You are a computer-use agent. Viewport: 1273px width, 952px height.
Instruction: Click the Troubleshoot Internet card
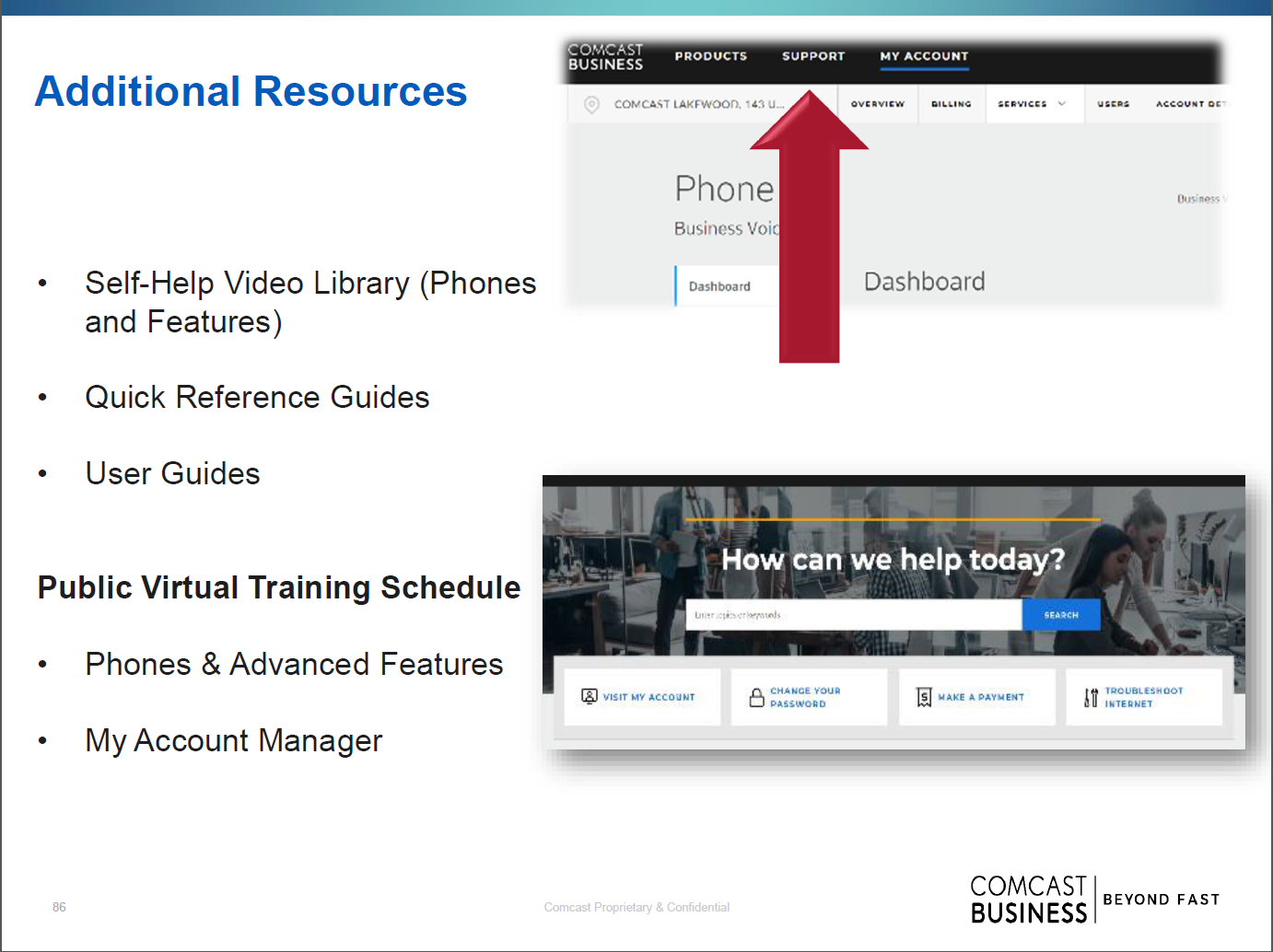pos(1144,697)
